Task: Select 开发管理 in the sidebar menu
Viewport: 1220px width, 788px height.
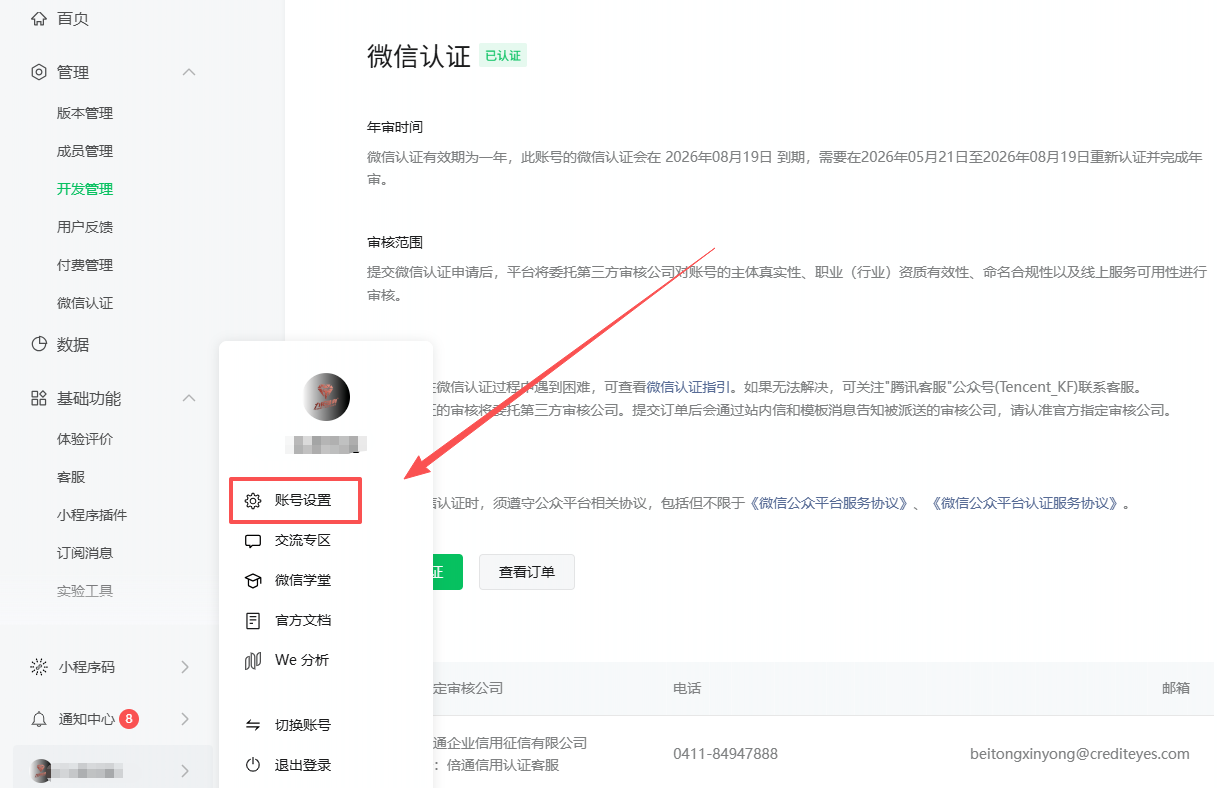Action: 84,188
